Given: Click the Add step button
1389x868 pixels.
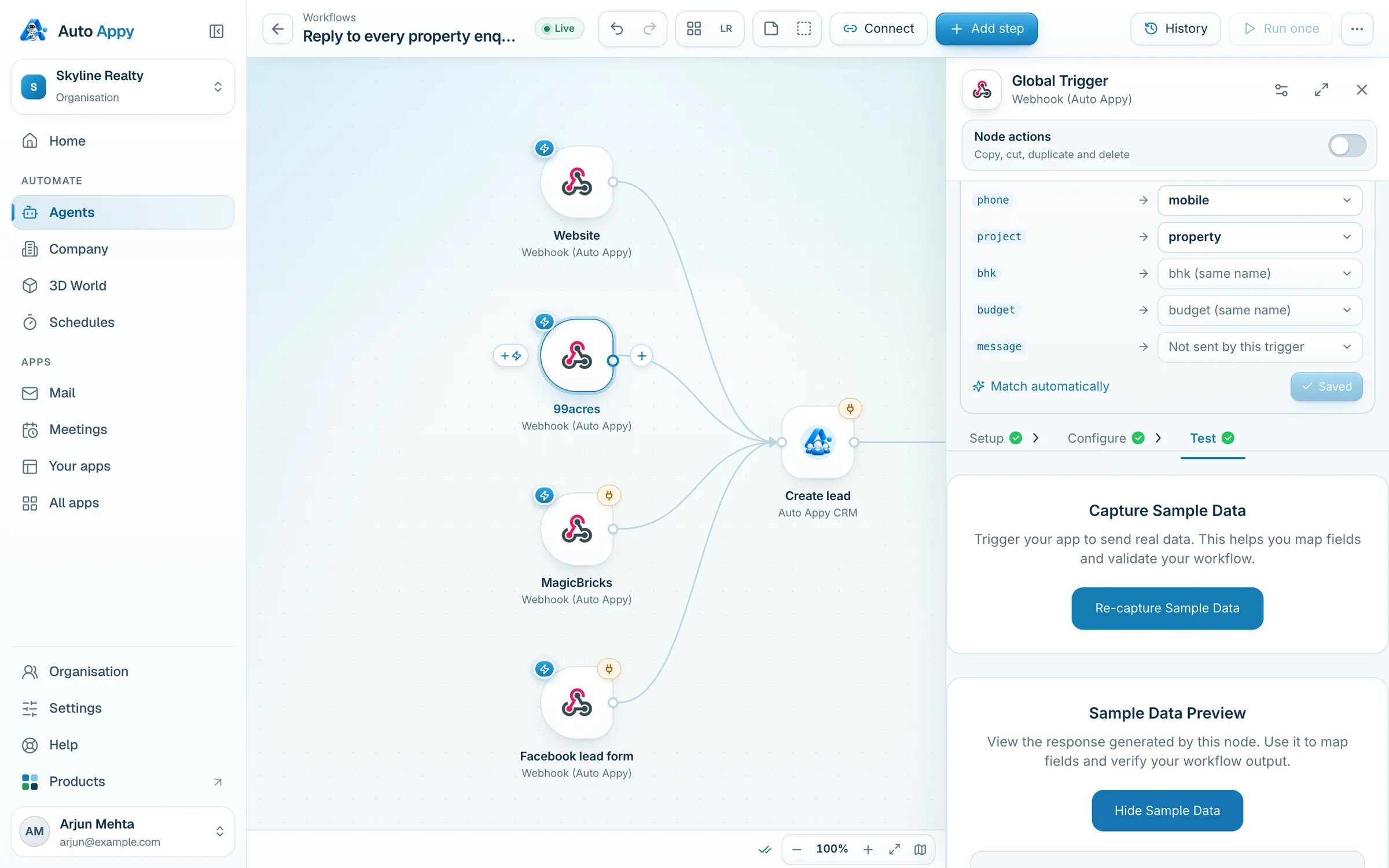Looking at the screenshot, I should (986, 28).
